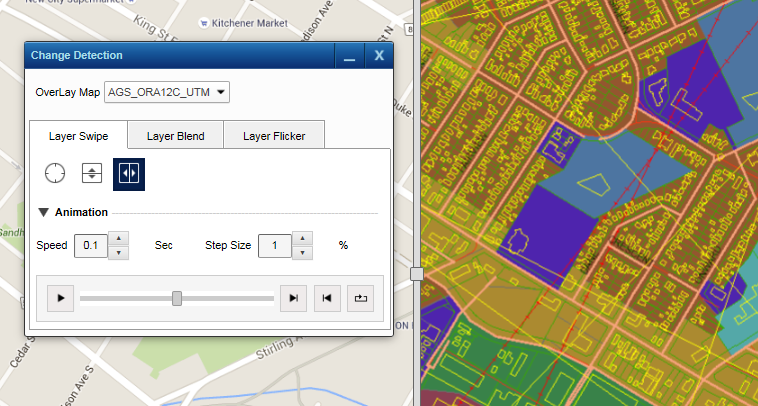
Task: Decrease the Speed value
Action: 118,252
